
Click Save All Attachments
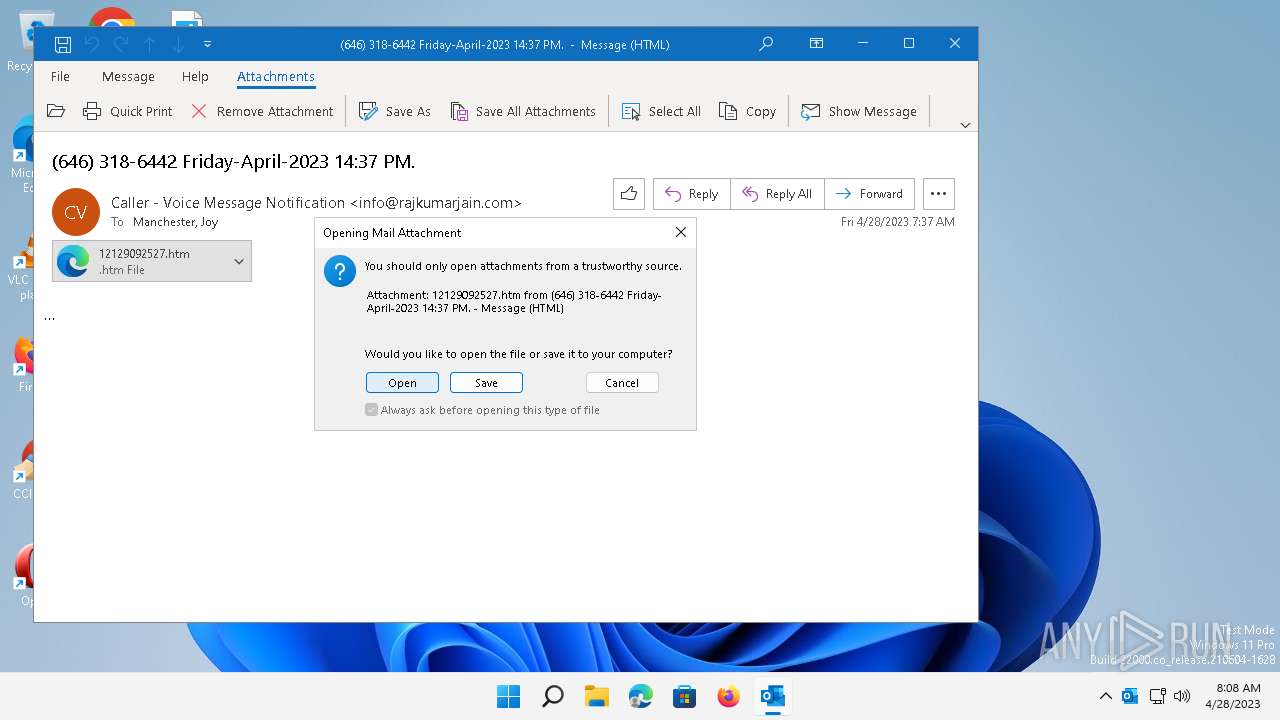523,111
